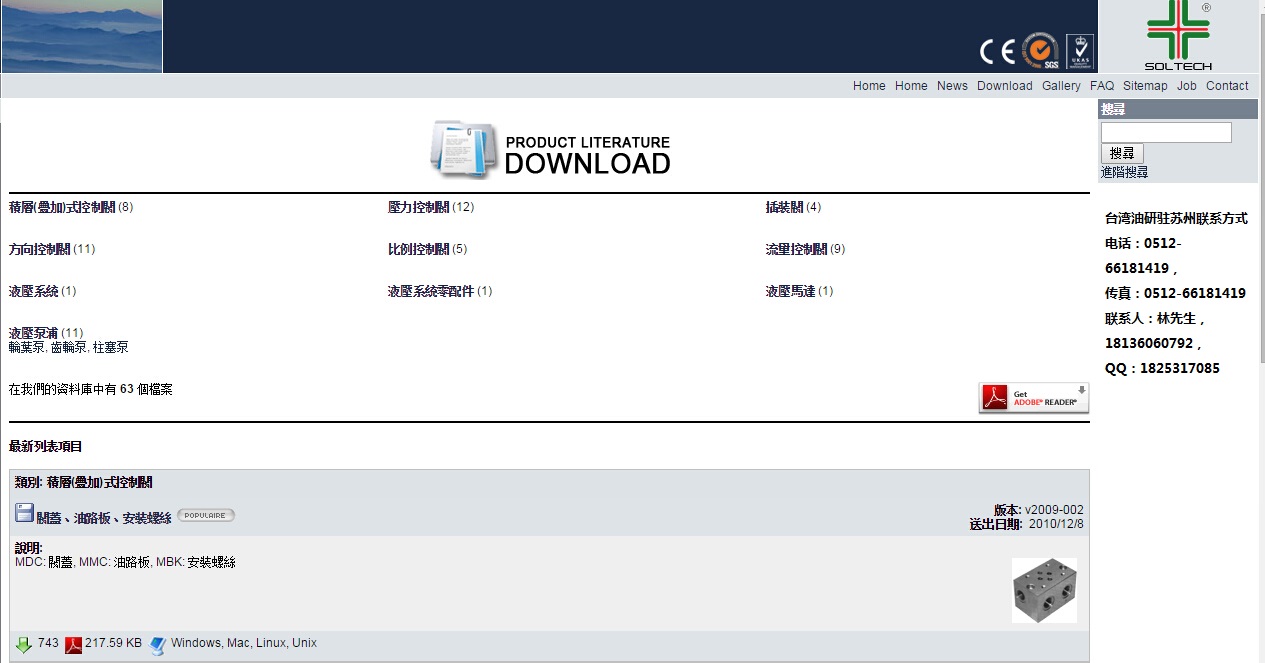Open the 壓力控制閥 category link
Viewport: 1265px width, 663px height.
click(418, 207)
